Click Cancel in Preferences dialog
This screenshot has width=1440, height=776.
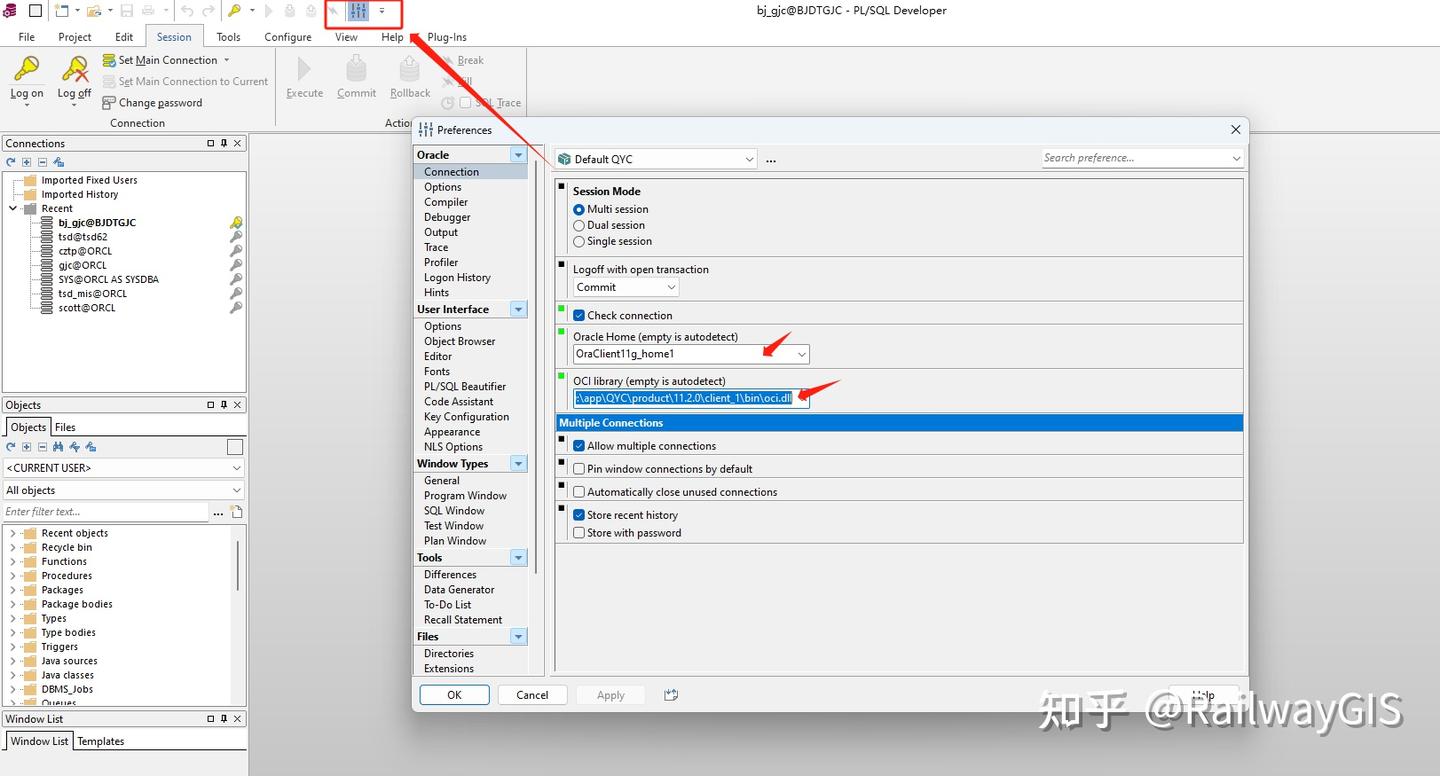point(532,695)
